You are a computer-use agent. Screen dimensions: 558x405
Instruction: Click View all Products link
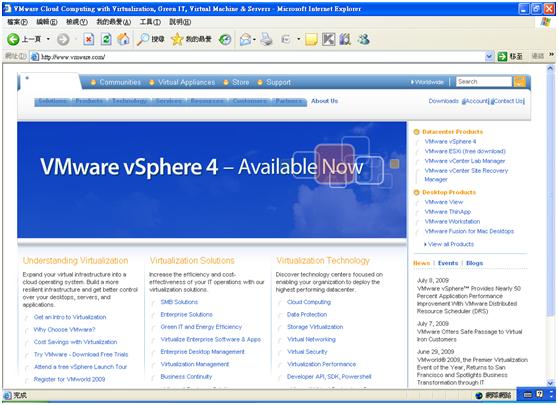(451, 244)
